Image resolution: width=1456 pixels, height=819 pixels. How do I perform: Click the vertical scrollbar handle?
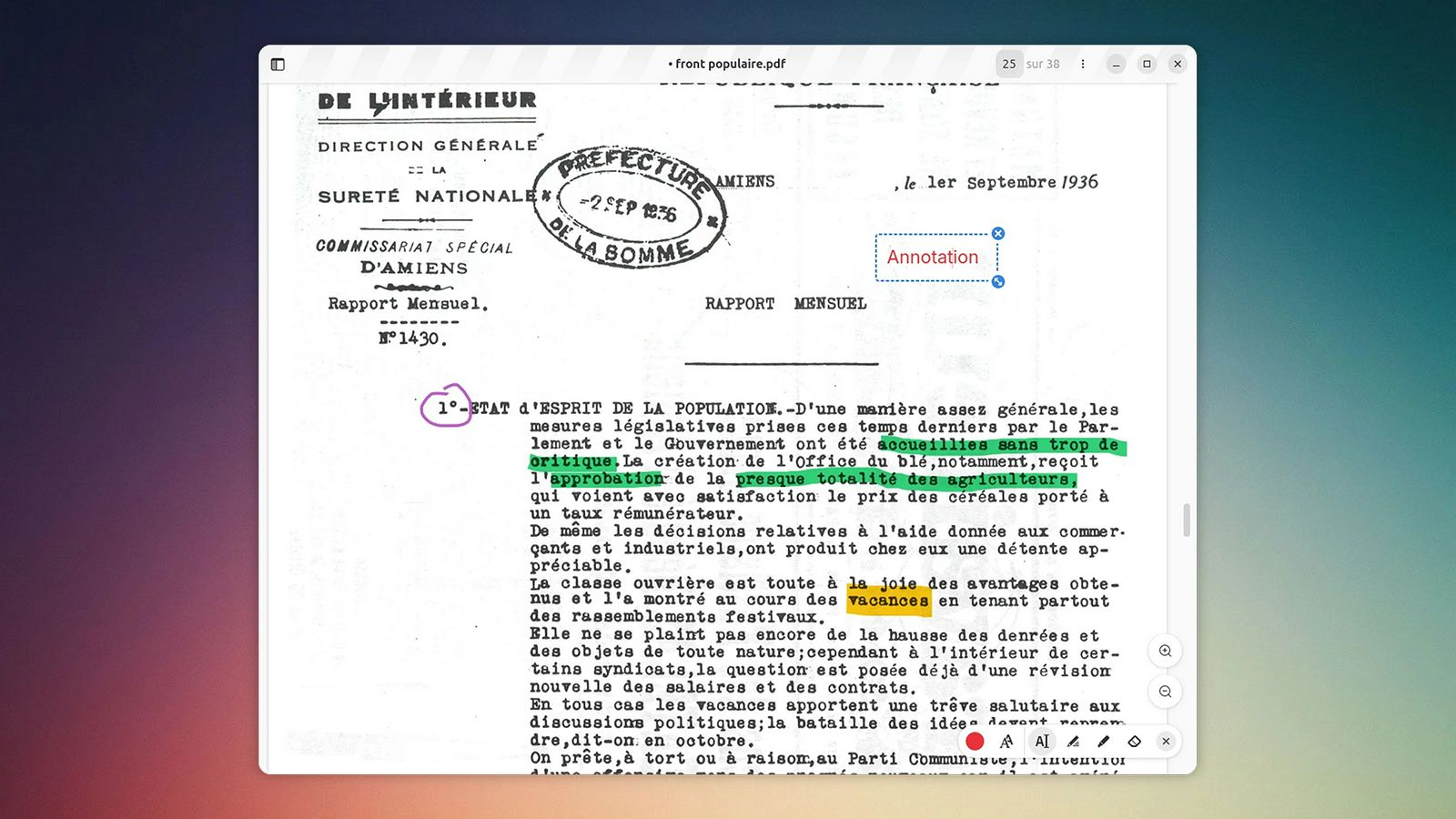click(x=1187, y=521)
